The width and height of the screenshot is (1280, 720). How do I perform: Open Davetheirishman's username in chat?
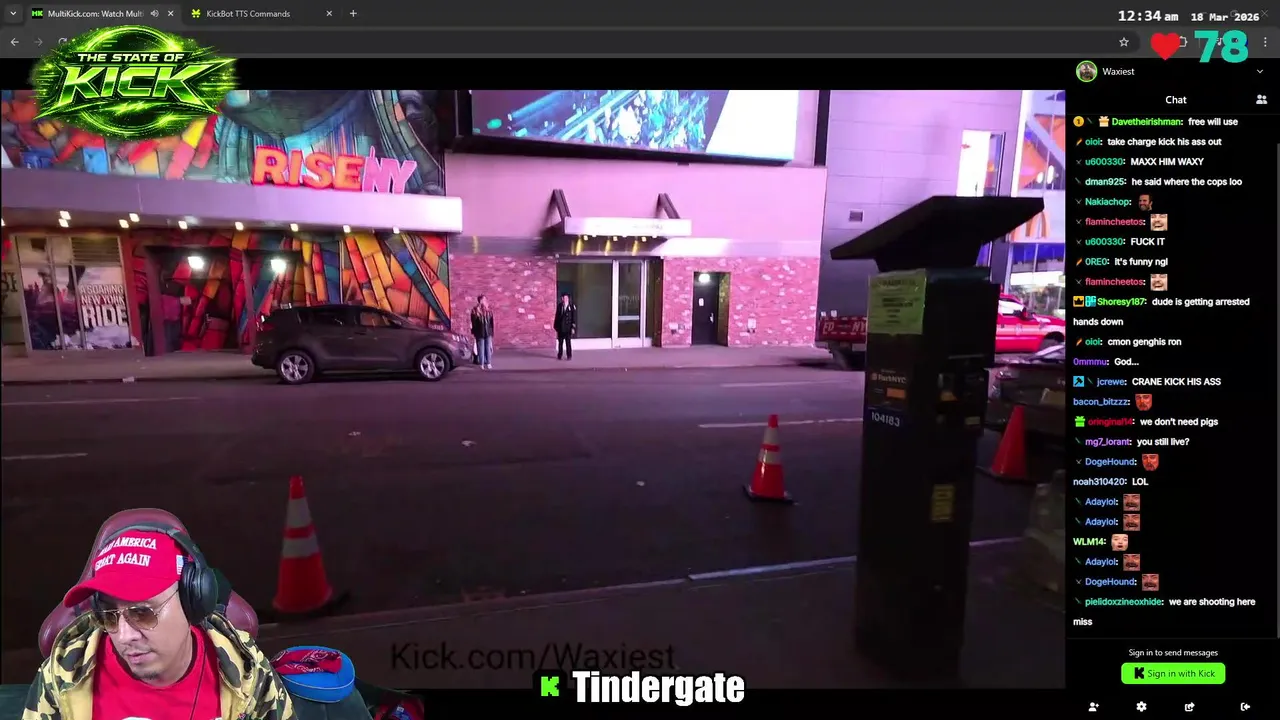click(x=1147, y=122)
